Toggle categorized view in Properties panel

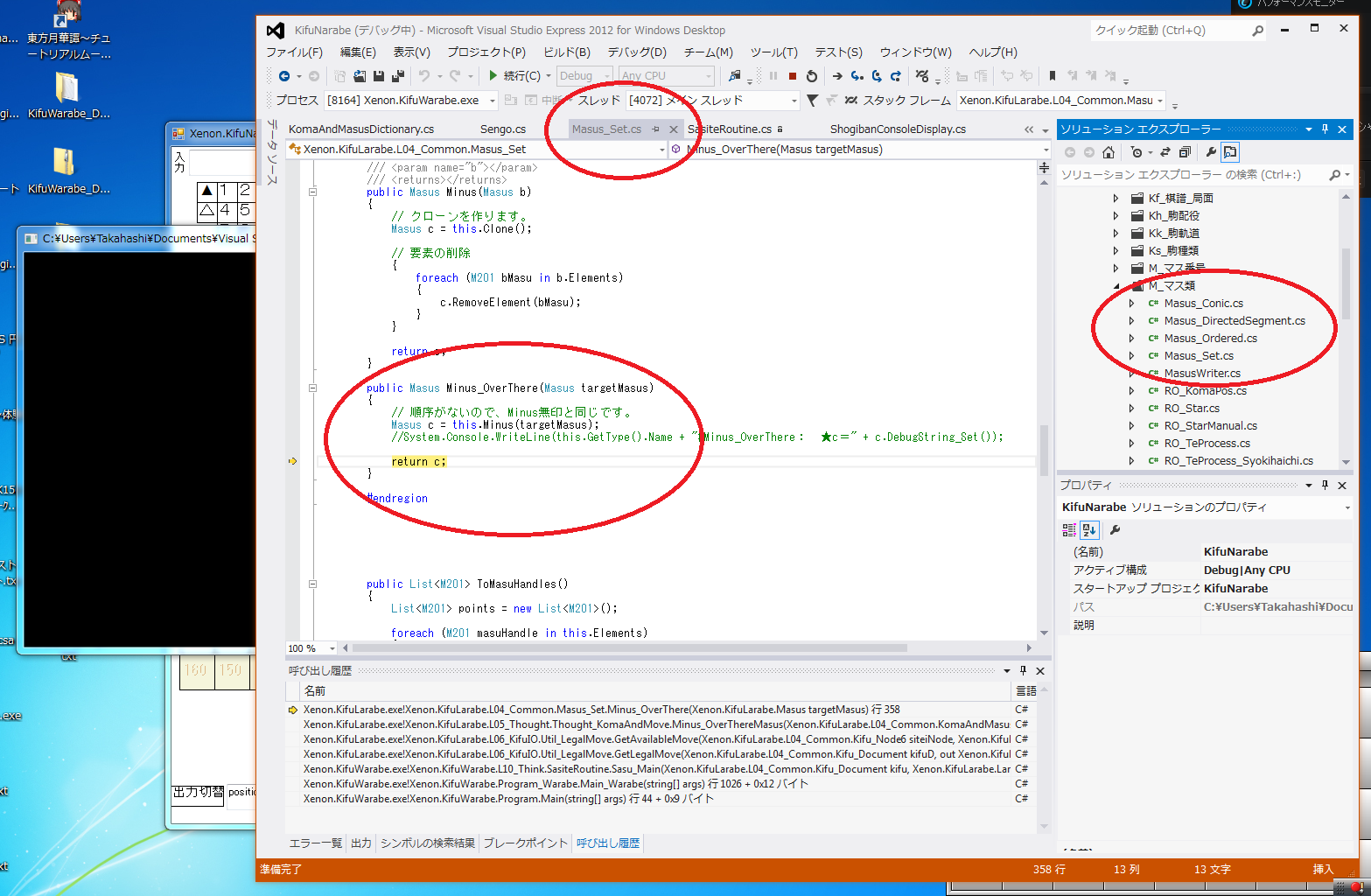(x=1069, y=529)
